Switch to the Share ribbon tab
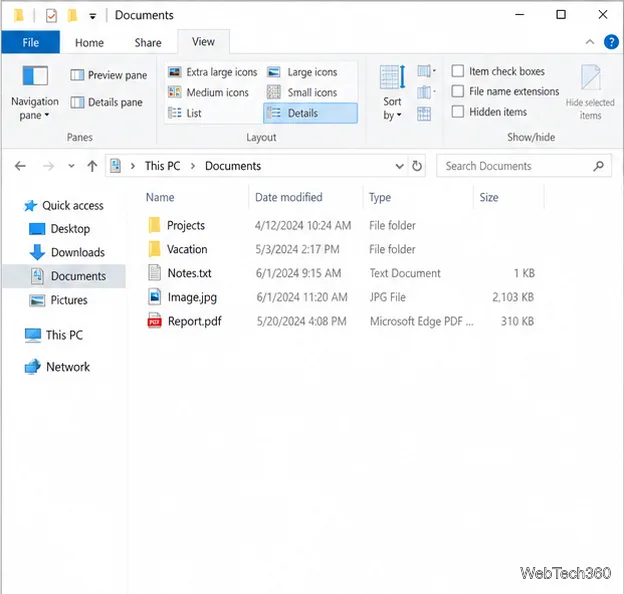Screen dimensions: 624x594 pyautogui.click(x=148, y=43)
